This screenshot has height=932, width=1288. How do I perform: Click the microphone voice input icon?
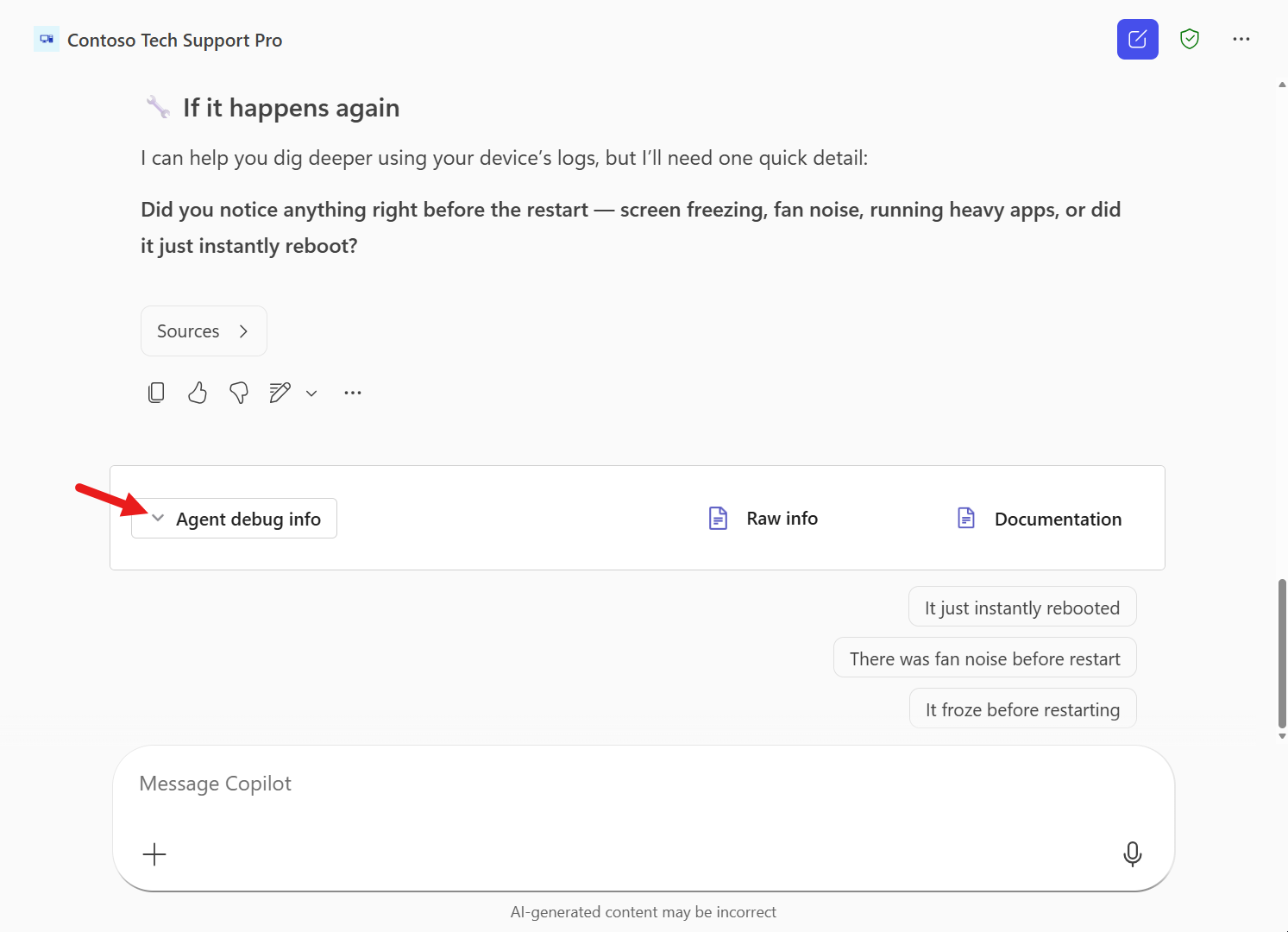tap(1132, 854)
